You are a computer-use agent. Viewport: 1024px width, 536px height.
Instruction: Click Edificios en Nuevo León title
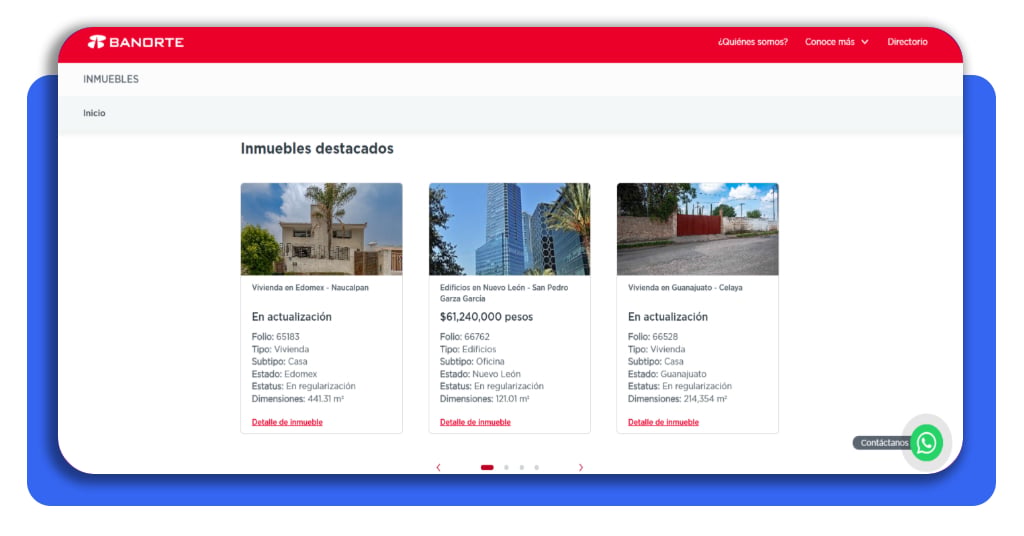[504, 293]
